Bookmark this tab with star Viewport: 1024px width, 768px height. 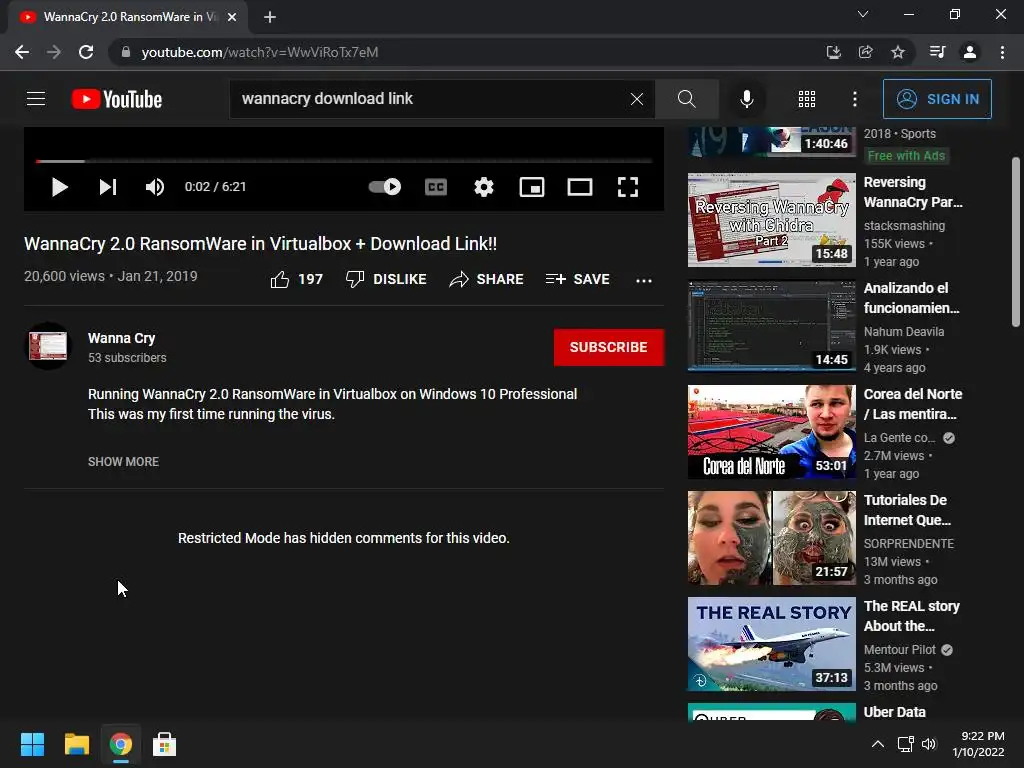click(898, 52)
